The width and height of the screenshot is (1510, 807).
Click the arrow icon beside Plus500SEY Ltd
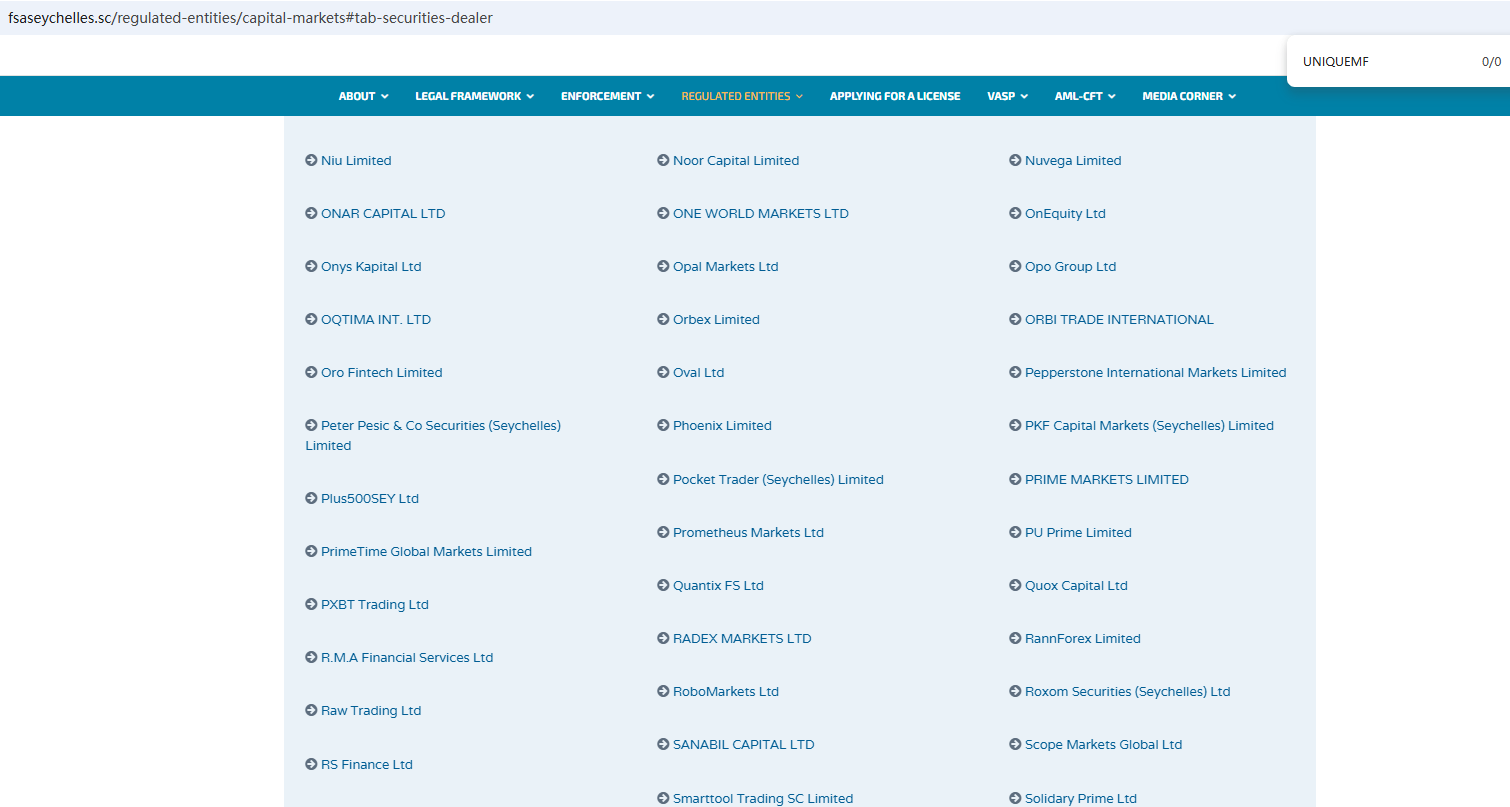click(x=311, y=498)
